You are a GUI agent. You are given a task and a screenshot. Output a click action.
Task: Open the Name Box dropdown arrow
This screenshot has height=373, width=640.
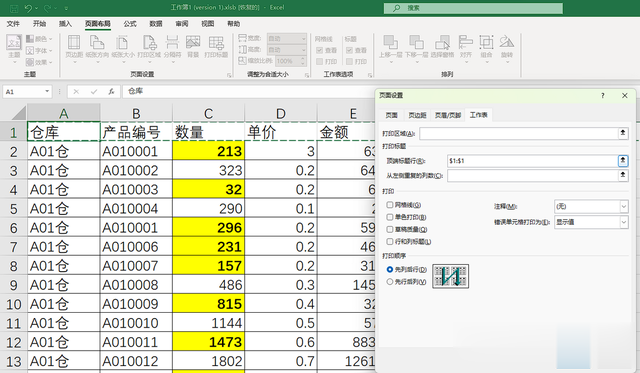47,91
